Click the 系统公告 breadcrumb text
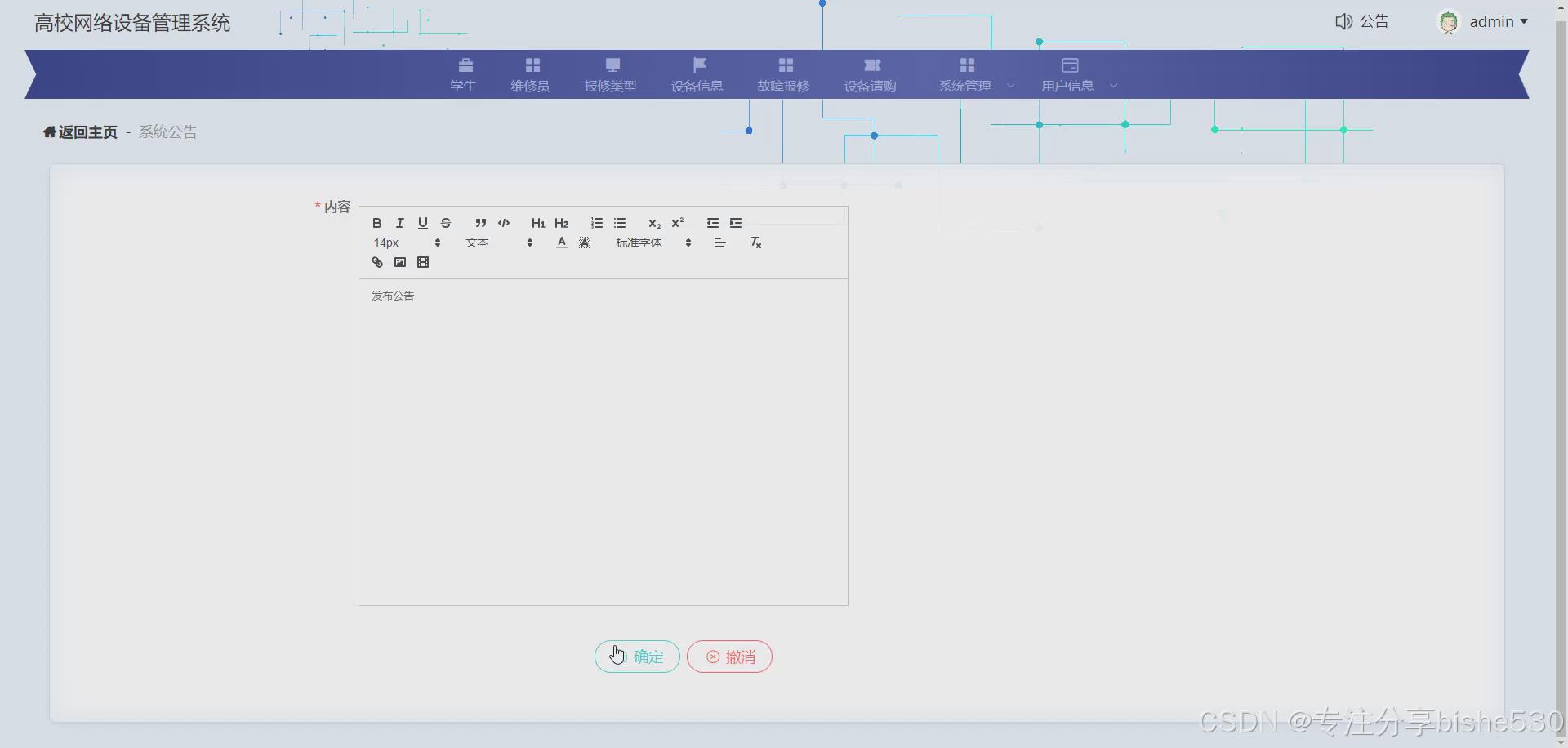 click(168, 132)
